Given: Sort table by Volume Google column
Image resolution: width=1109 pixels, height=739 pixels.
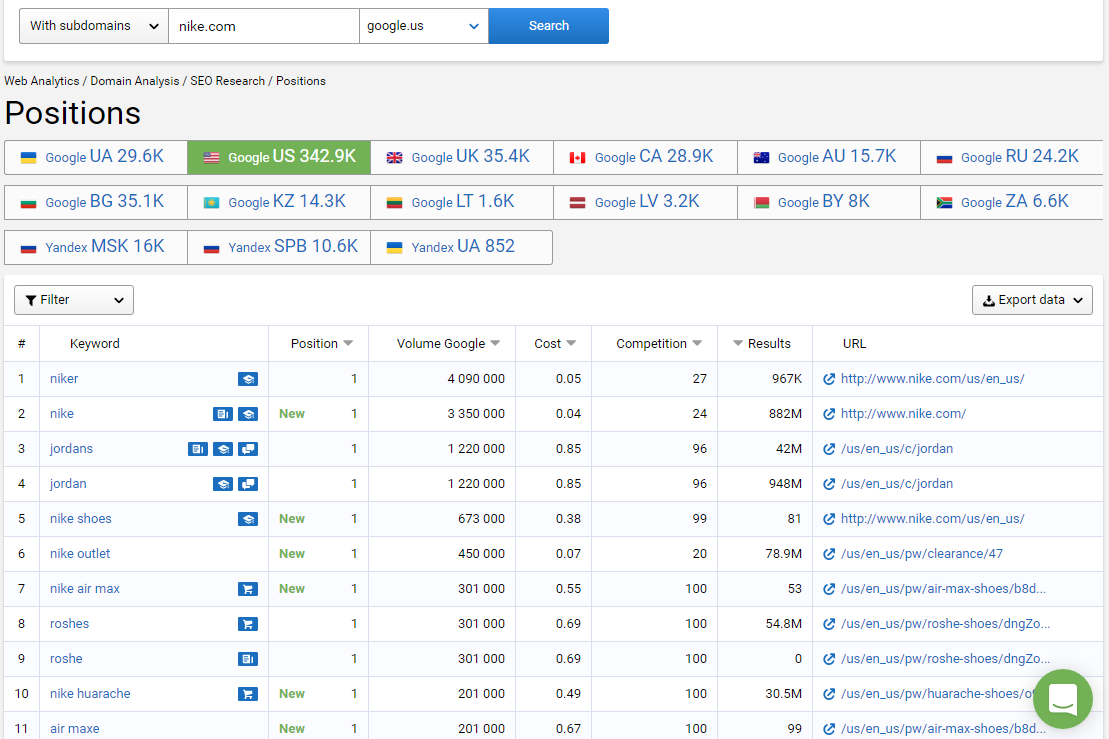Looking at the screenshot, I should pos(447,344).
